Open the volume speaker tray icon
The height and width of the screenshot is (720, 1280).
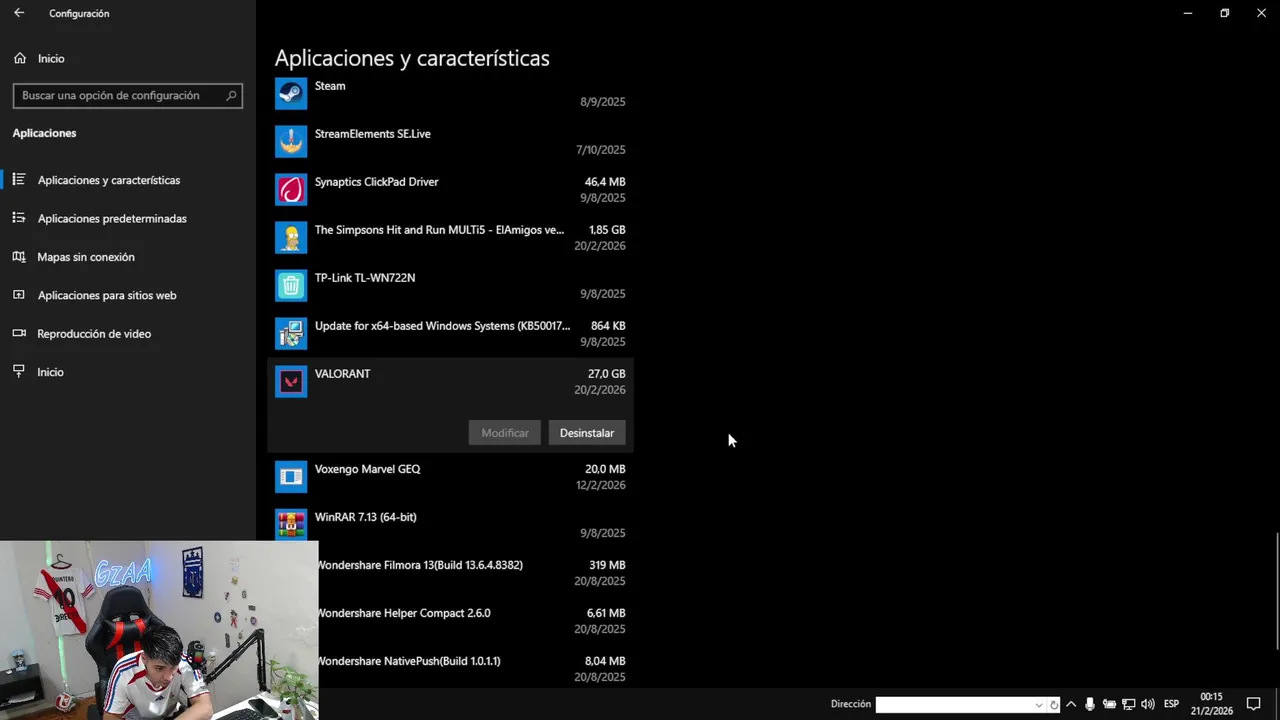[x=1148, y=704]
